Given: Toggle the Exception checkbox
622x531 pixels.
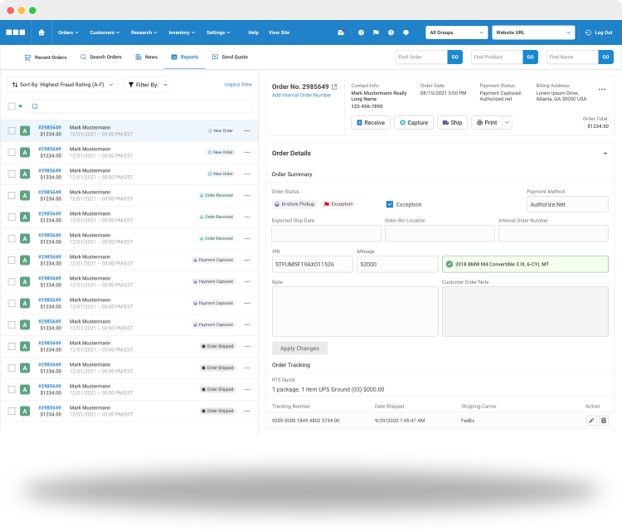Looking at the screenshot, I should (x=390, y=204).
